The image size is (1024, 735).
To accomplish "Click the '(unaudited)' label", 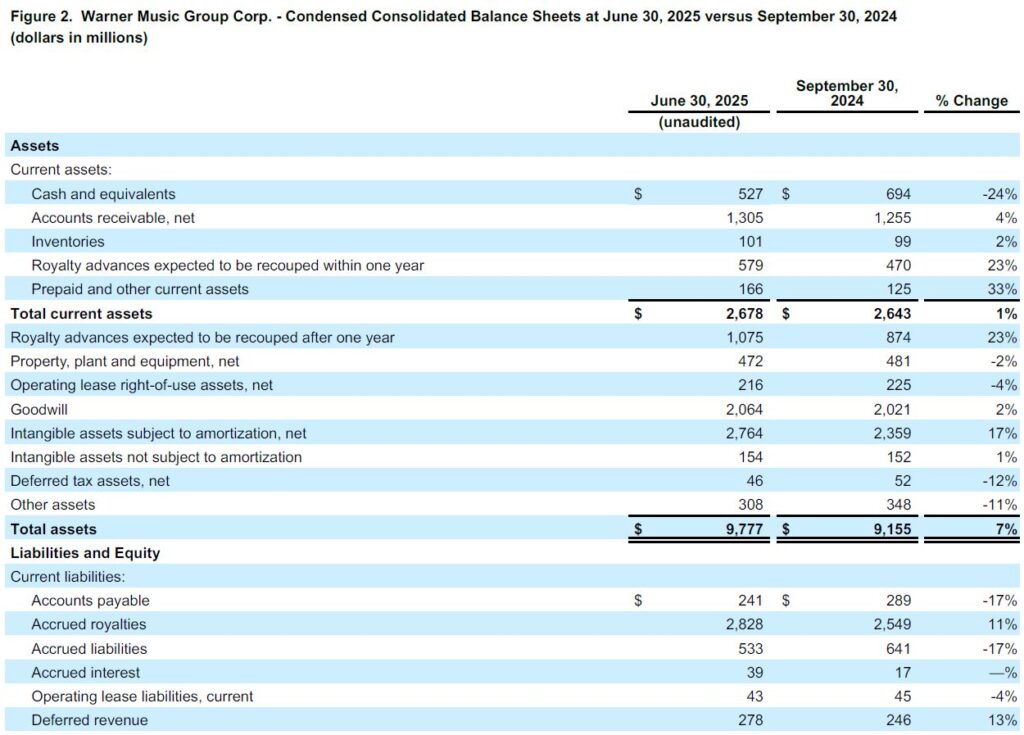I will [699, 122].
